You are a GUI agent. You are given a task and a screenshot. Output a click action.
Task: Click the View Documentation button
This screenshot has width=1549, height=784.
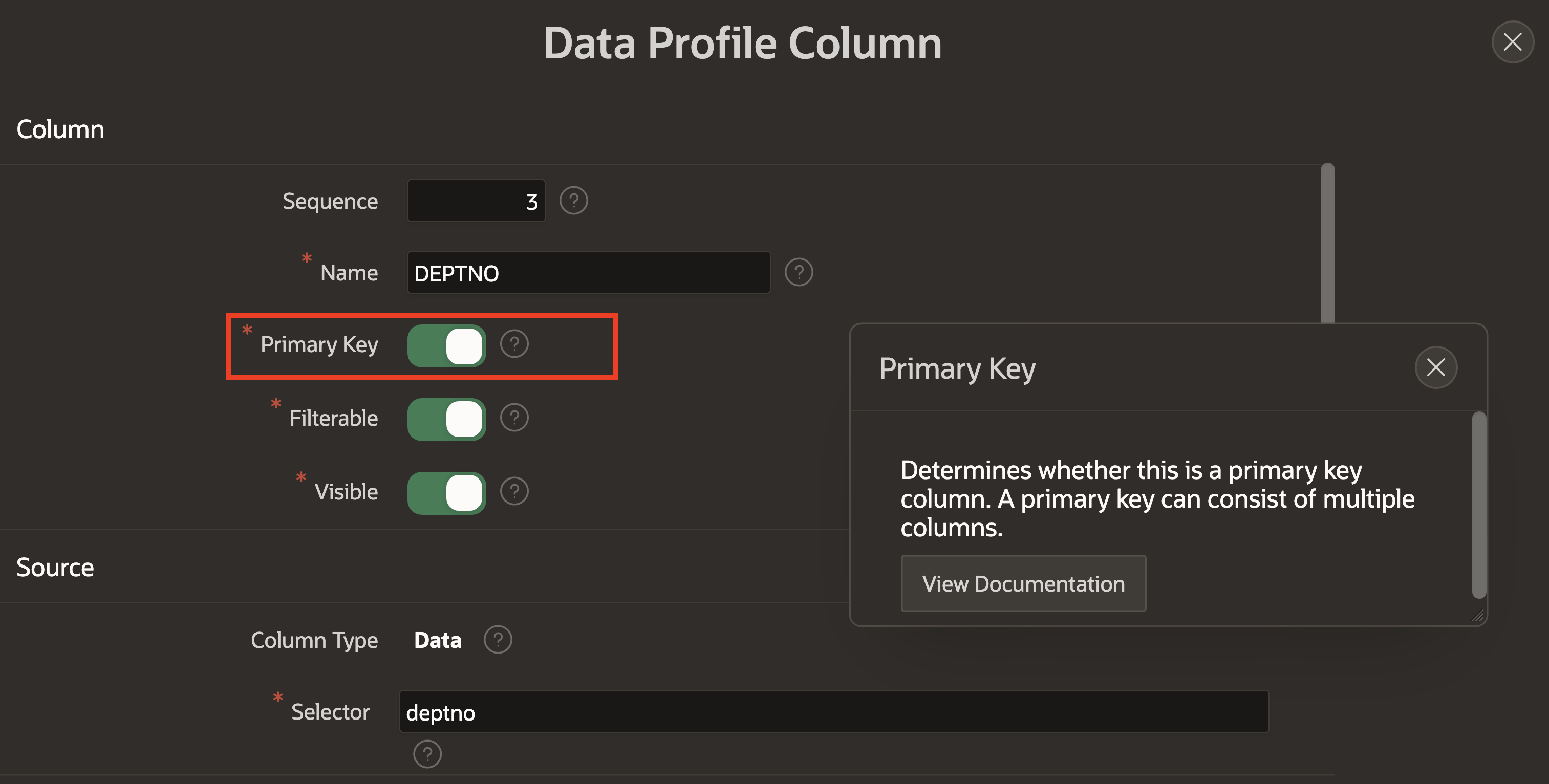tap(1023, 582)
